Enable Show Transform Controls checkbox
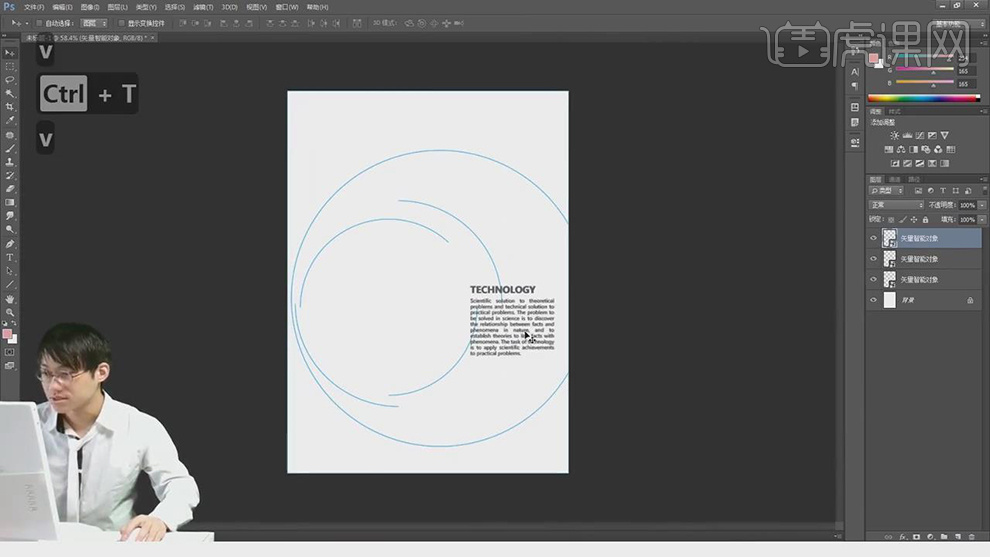This screenshot has width=990, height=557. [x=122, y=22]
